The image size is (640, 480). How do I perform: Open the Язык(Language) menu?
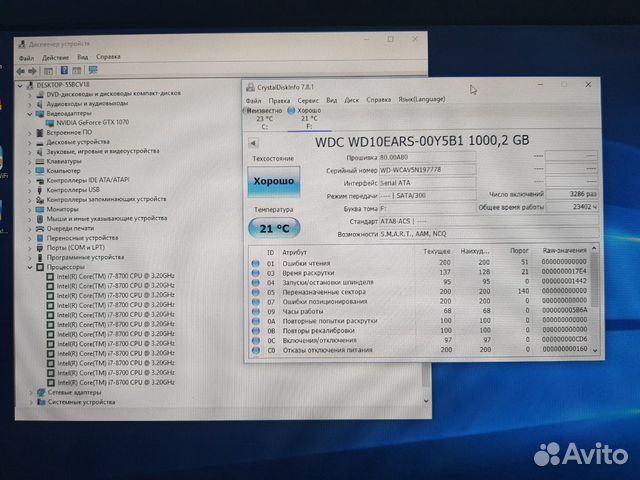tap(422, 99)
